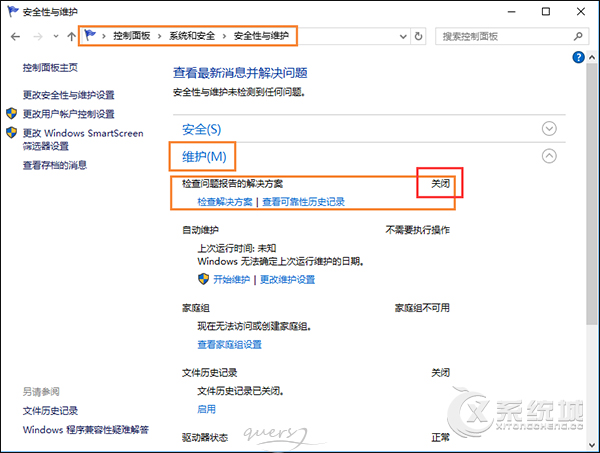600x453 pixels.
Task: Open 更改用户帐户控制设置 link
Action: coord(68,114)
